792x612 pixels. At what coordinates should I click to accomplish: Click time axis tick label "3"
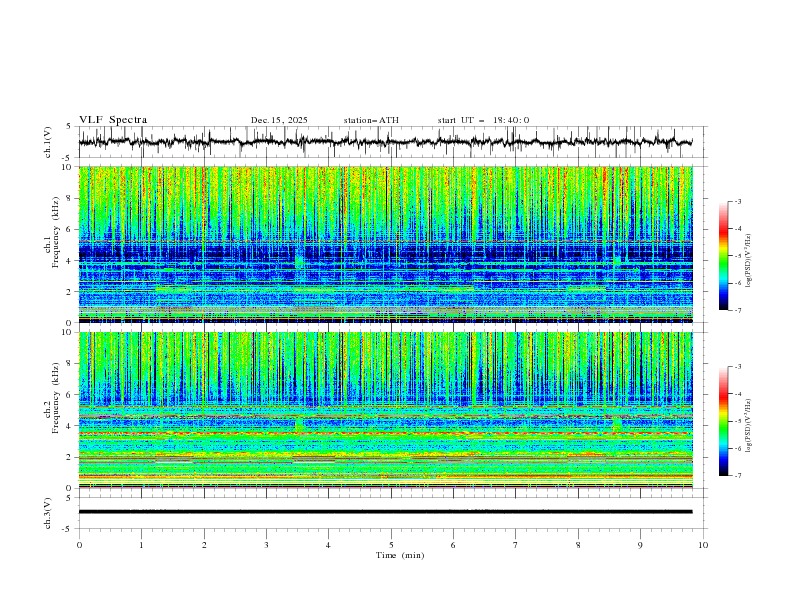point(266,545)
